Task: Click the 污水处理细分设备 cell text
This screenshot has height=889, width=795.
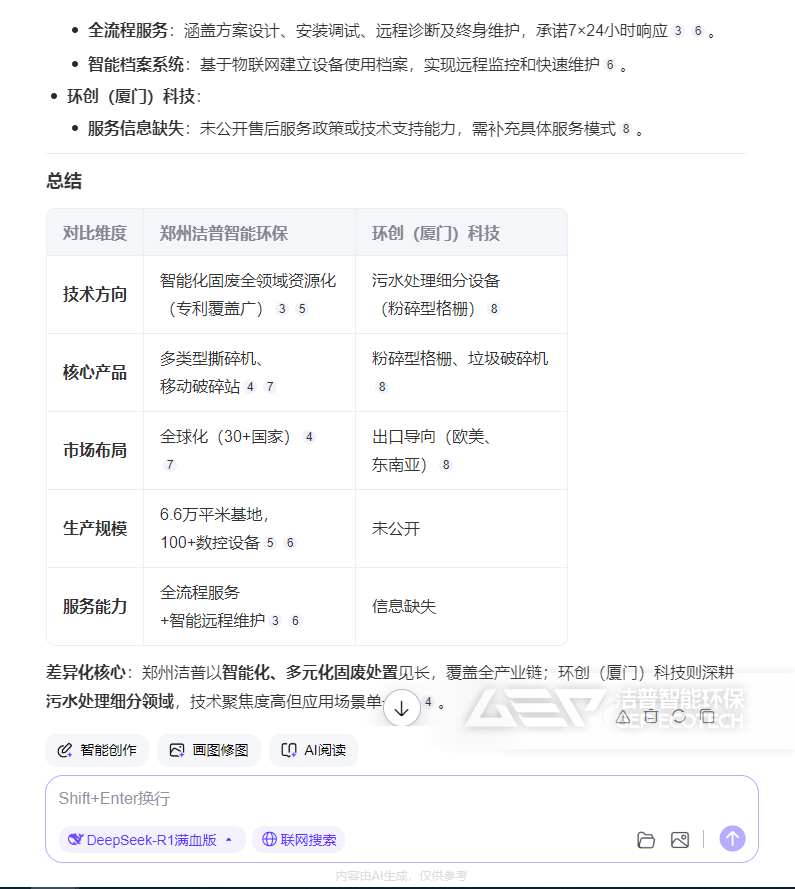Action: pos(436,281)
